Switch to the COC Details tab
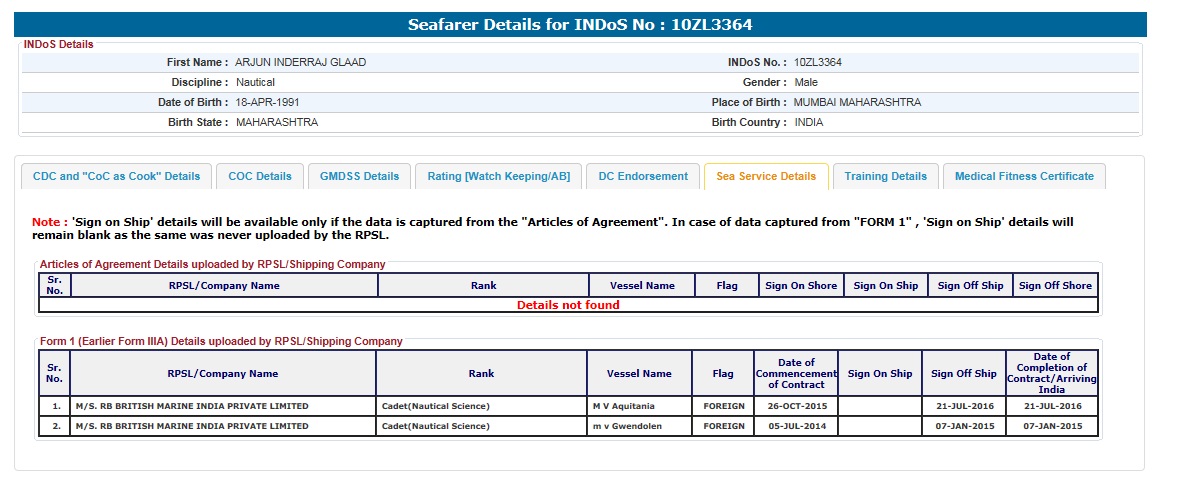This screenshot has width=1184, height=491. point(260,176)
